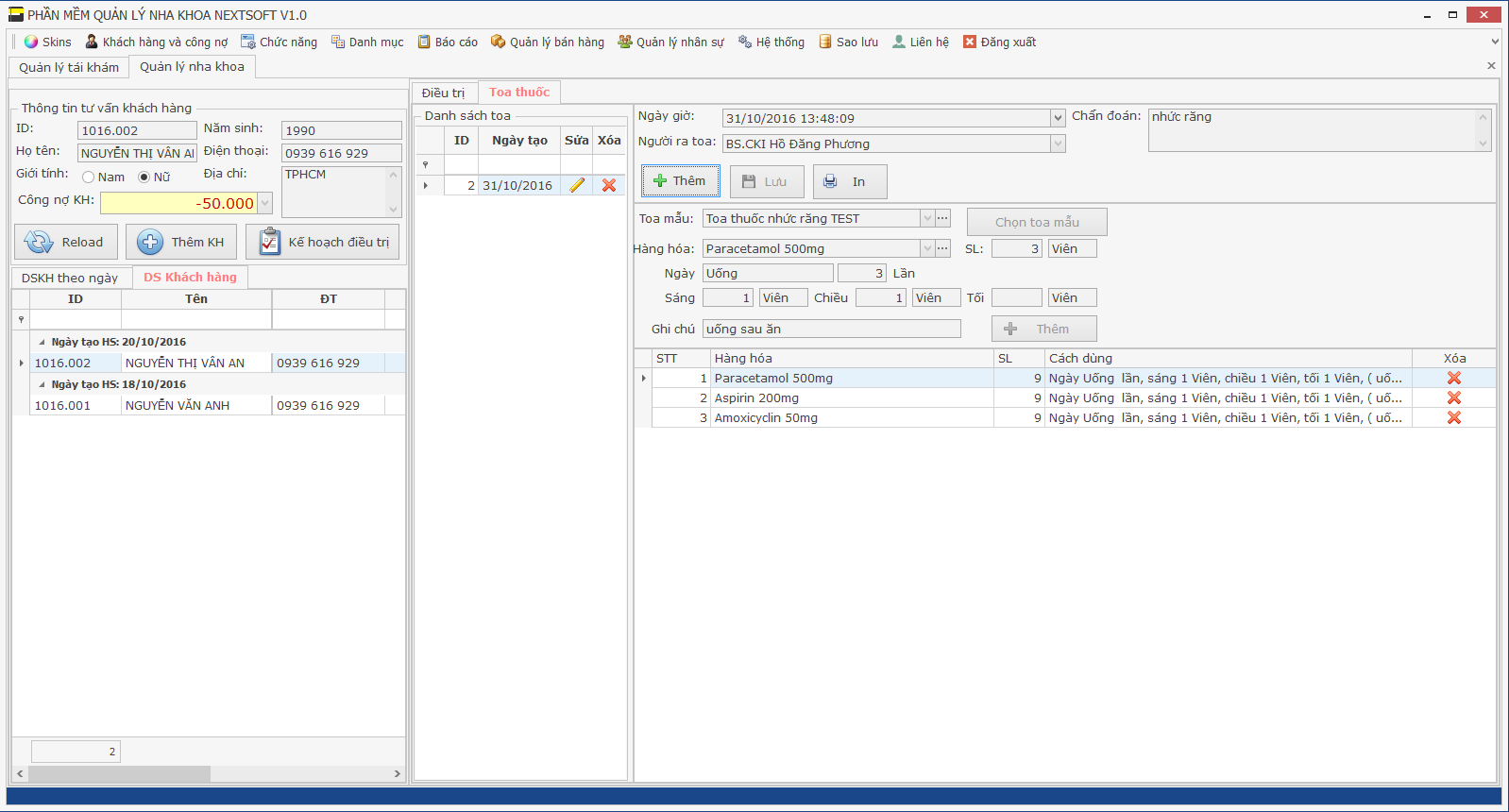Open Skins from the toolbar

click(x=47, y=42)
